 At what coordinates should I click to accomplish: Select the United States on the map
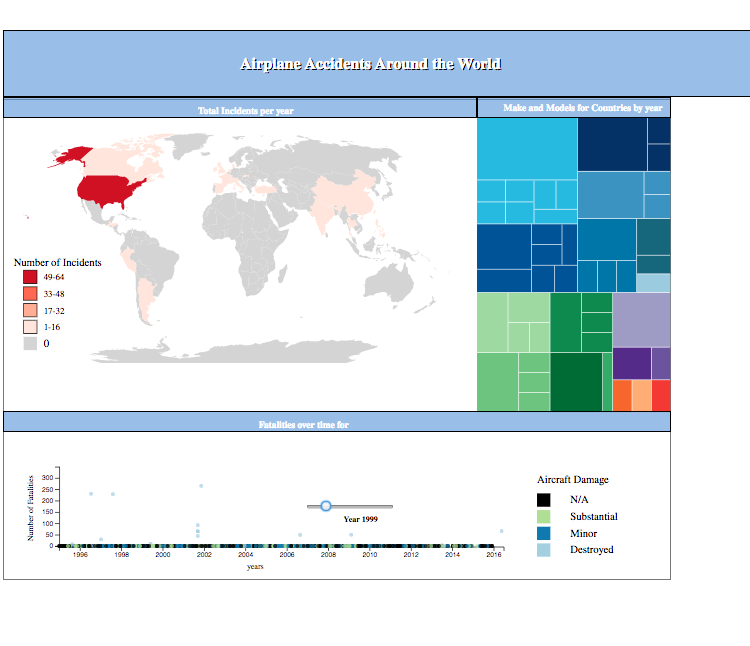pyautogui.click(x=109, y=190)
